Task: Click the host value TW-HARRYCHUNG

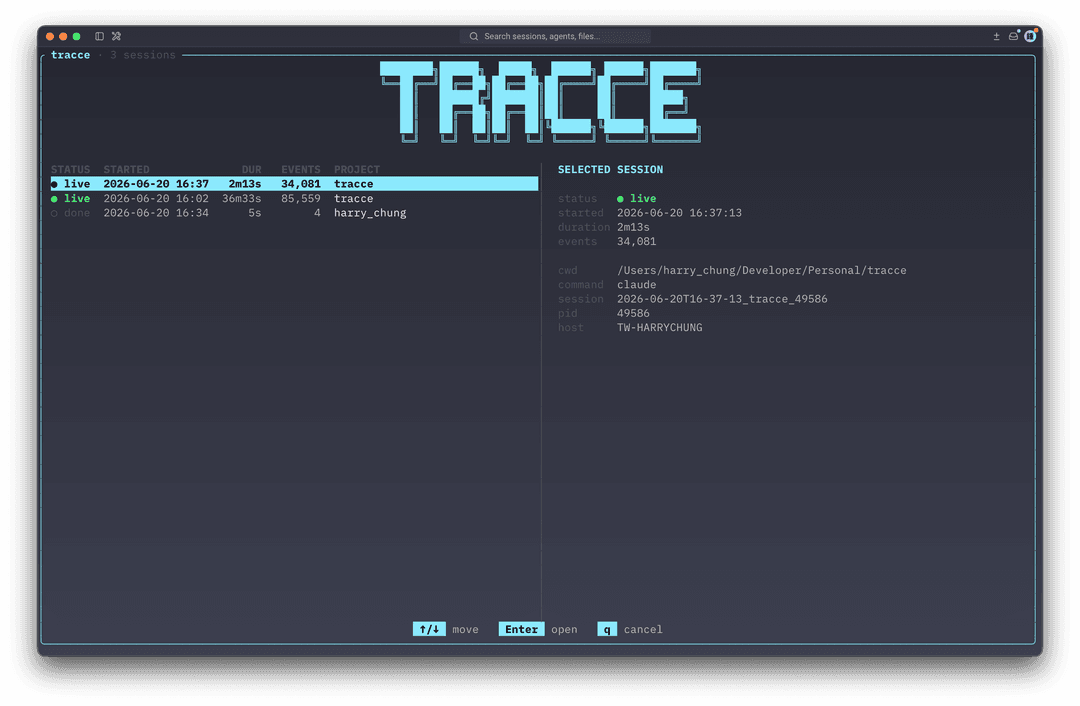Action: (659, 328)
